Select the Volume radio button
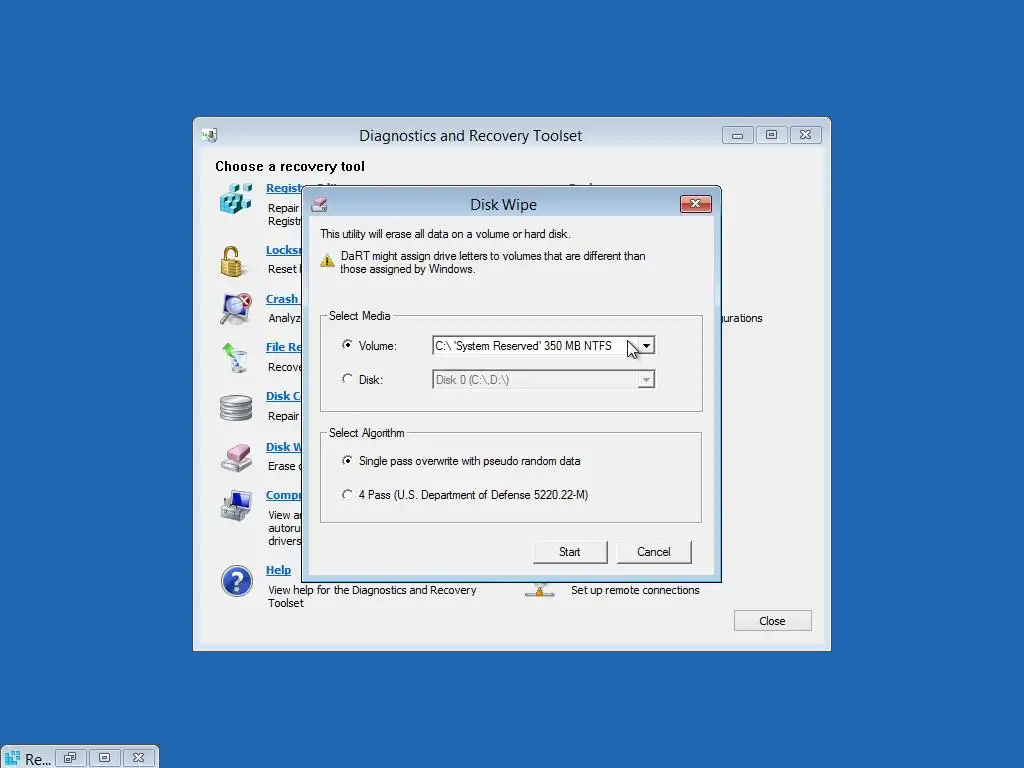The image size is (1024, 768). 347,345
